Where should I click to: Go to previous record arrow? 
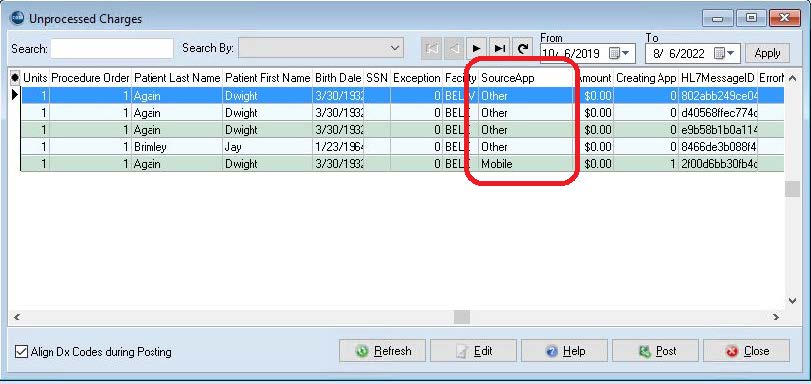[x=454, y=49]
